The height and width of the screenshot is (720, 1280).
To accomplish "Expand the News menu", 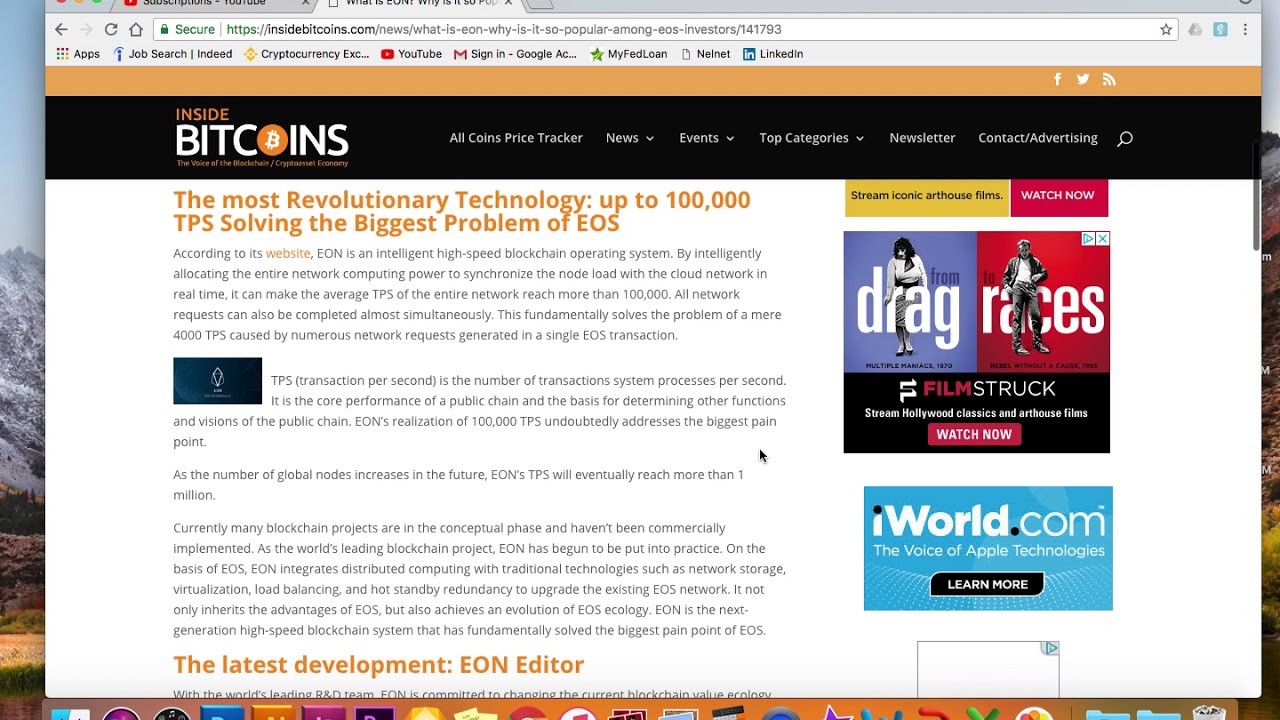I will pos(630,138).
